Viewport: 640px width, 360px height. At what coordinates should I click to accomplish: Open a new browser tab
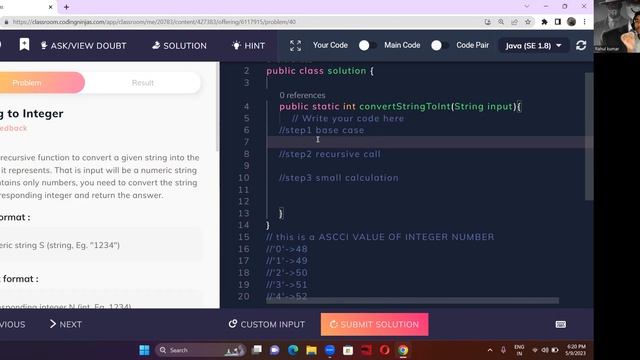click(67, 7)
